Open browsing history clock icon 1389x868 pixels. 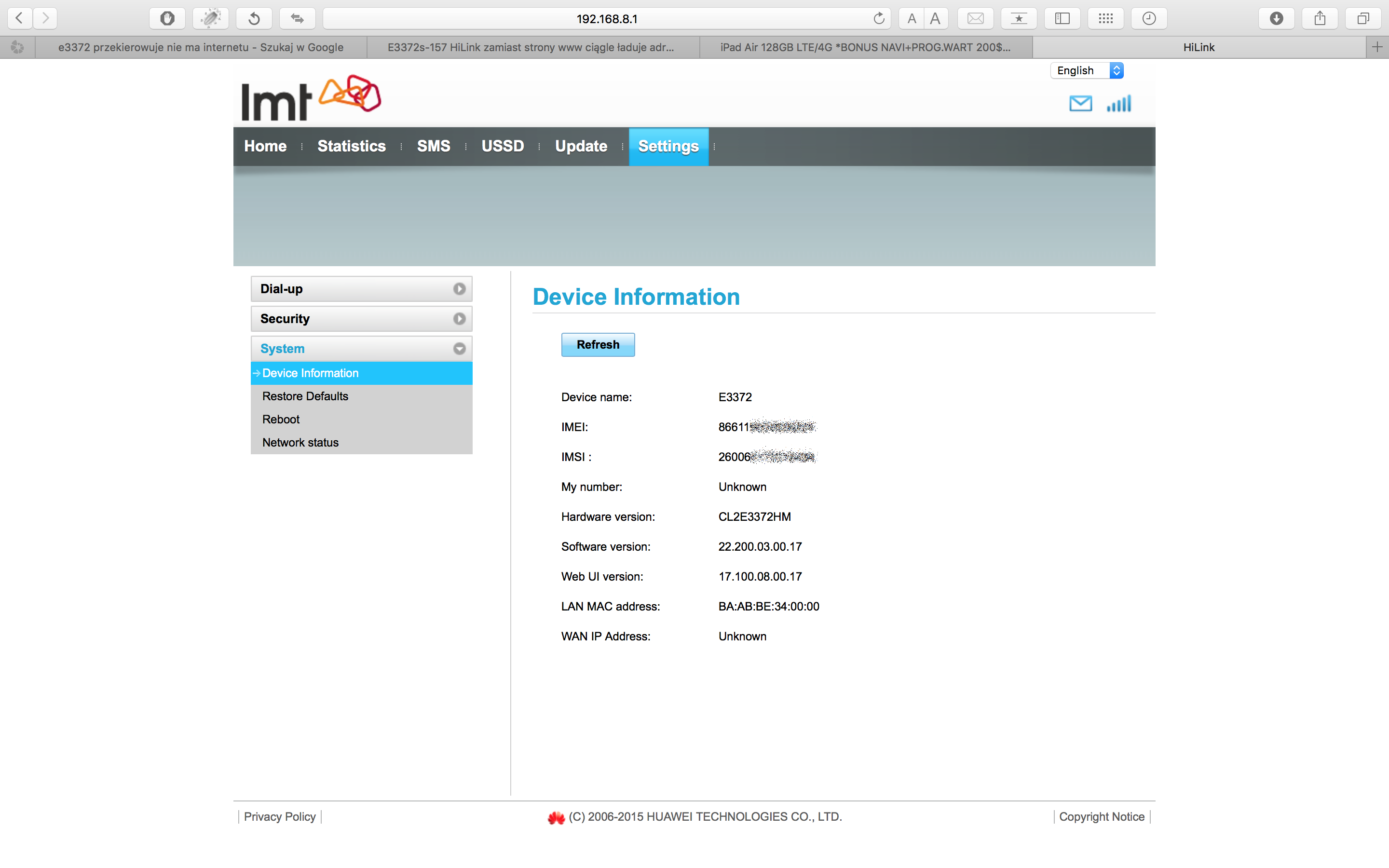click(x=1148, y=18)
